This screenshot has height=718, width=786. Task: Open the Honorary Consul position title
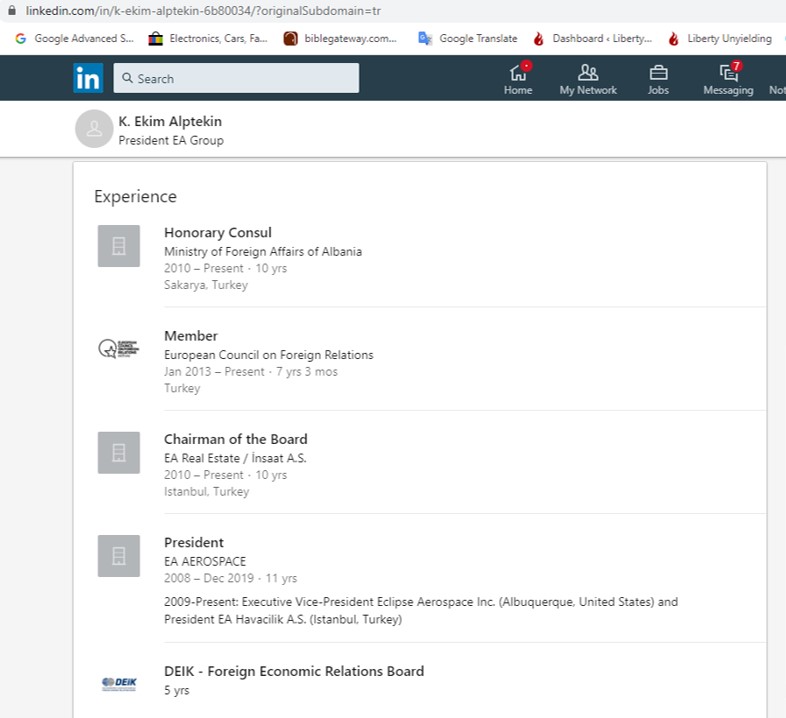point(218,233)
